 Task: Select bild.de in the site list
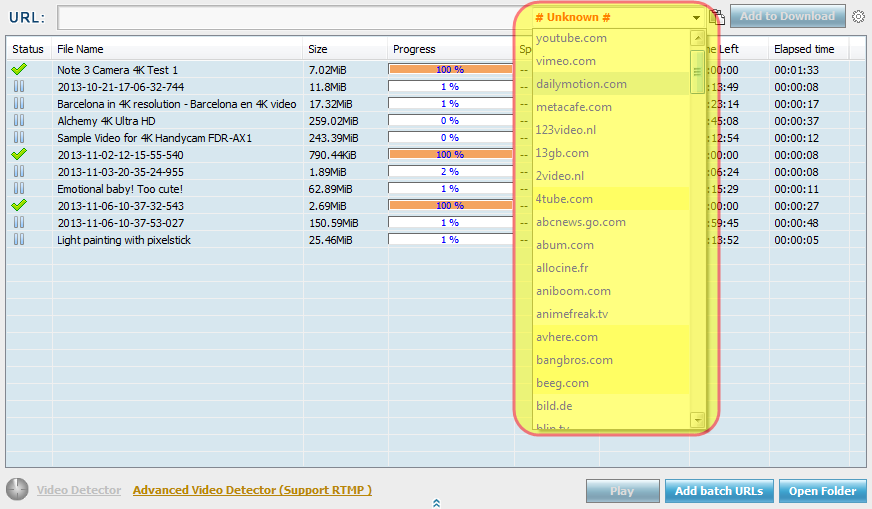click(x=611, y=406)
